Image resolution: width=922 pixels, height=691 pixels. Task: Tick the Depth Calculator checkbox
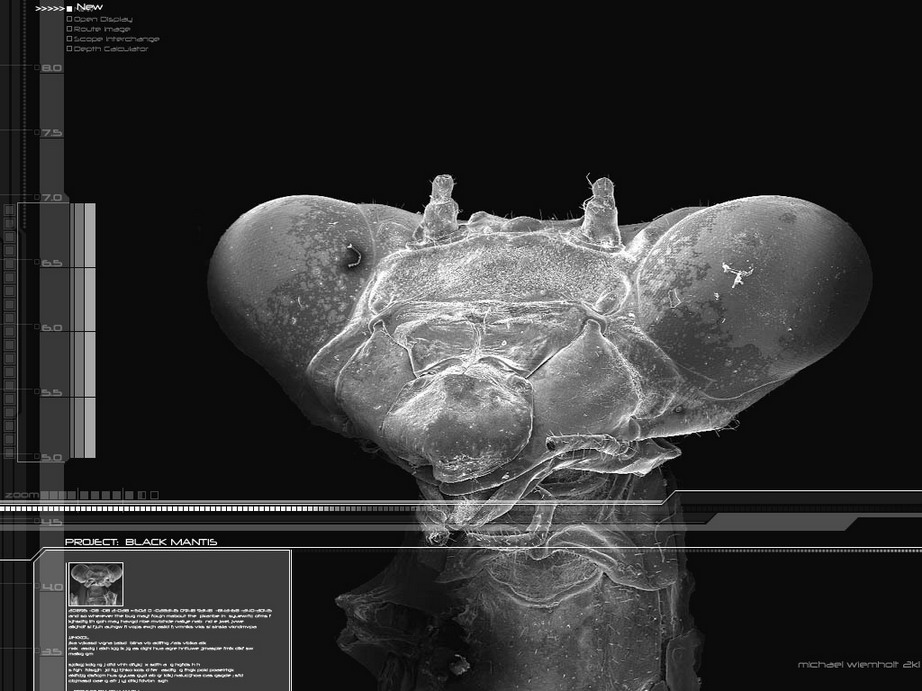coord(69,49)
